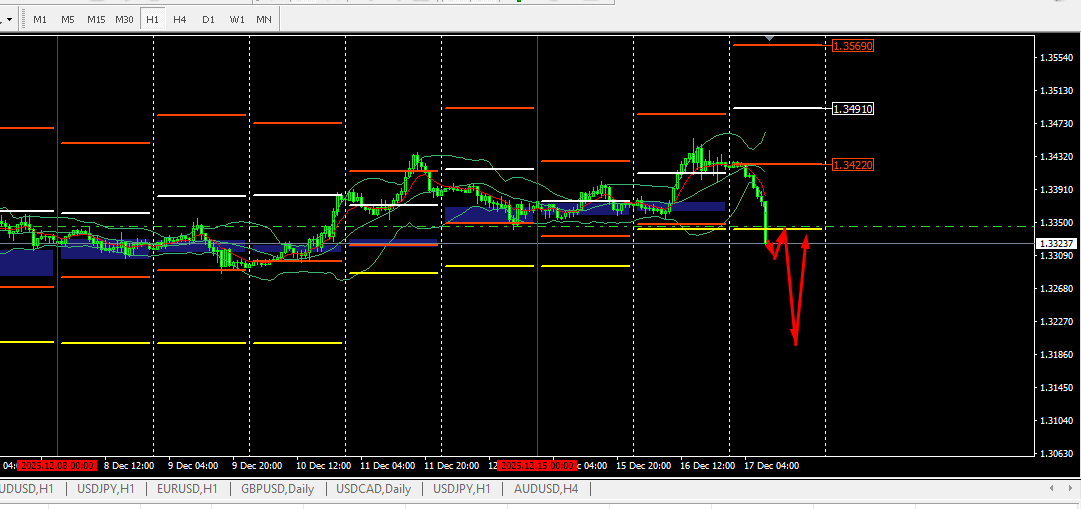Click the red date label 2025.12.08 00:00
Viewport: 1081px width, 509px height.
coord(57,466)
